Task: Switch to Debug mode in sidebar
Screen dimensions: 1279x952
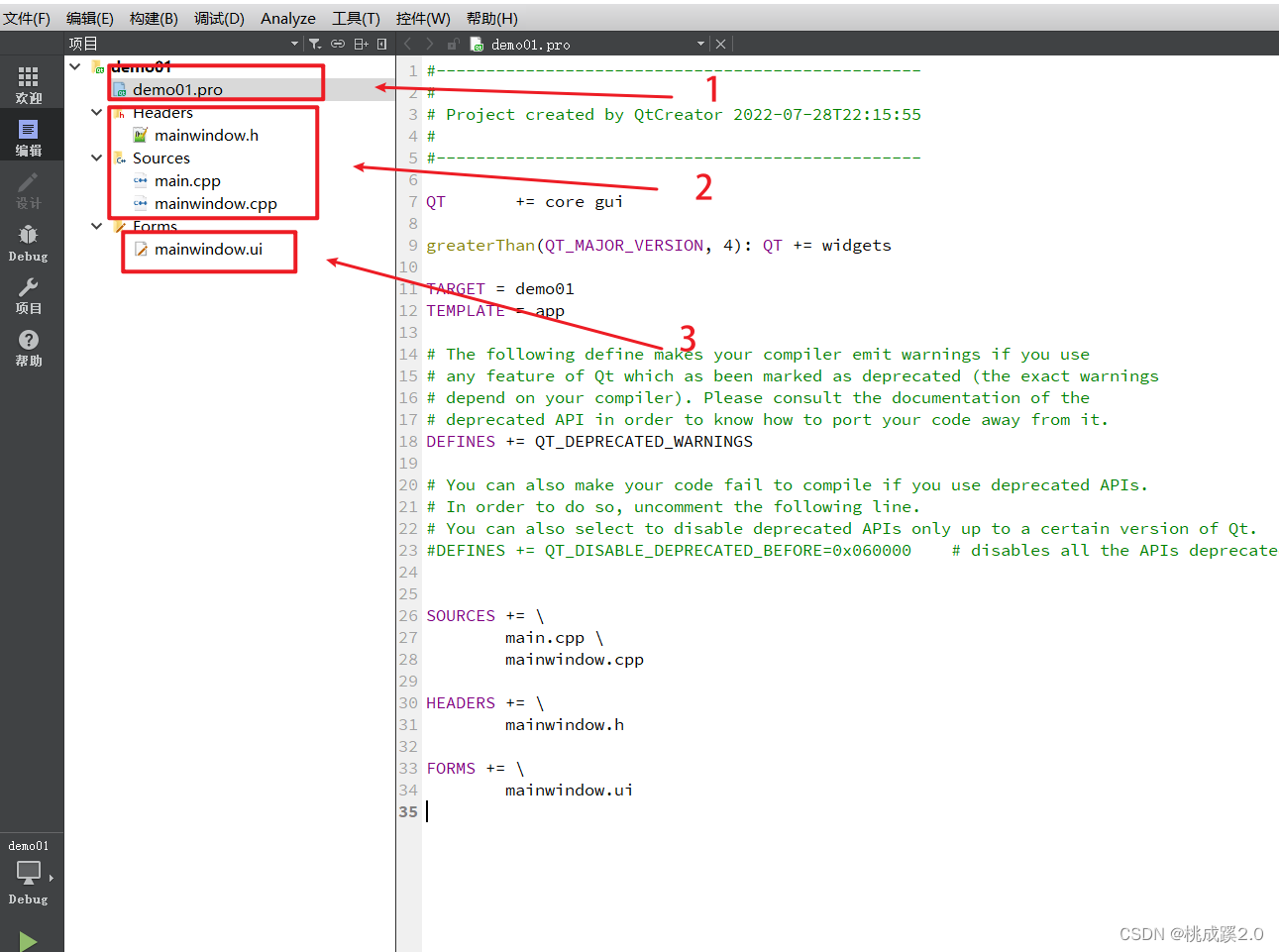Action: [x=29, y=243]
